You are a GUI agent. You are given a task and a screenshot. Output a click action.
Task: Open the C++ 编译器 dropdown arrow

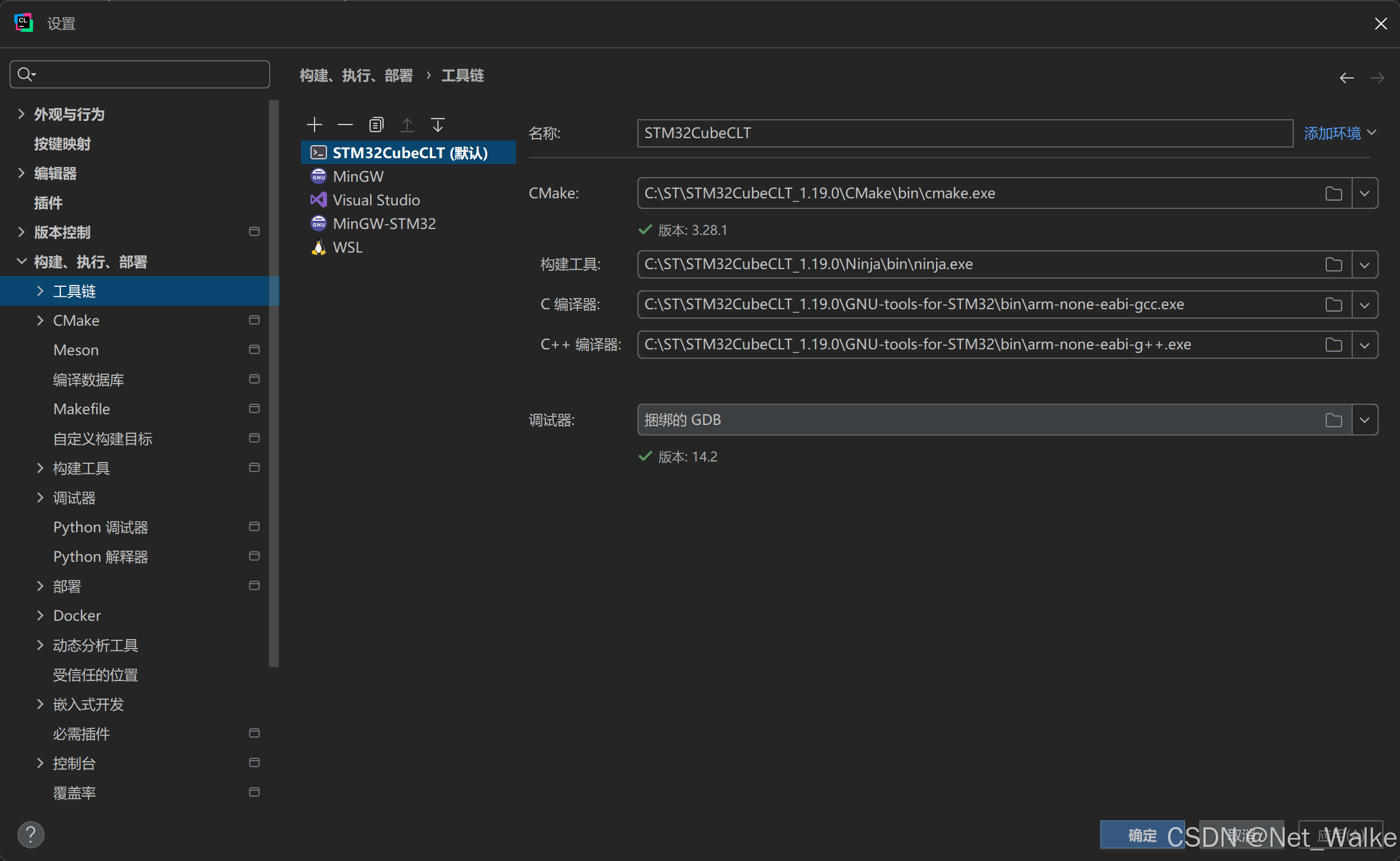coord(1365,345)
